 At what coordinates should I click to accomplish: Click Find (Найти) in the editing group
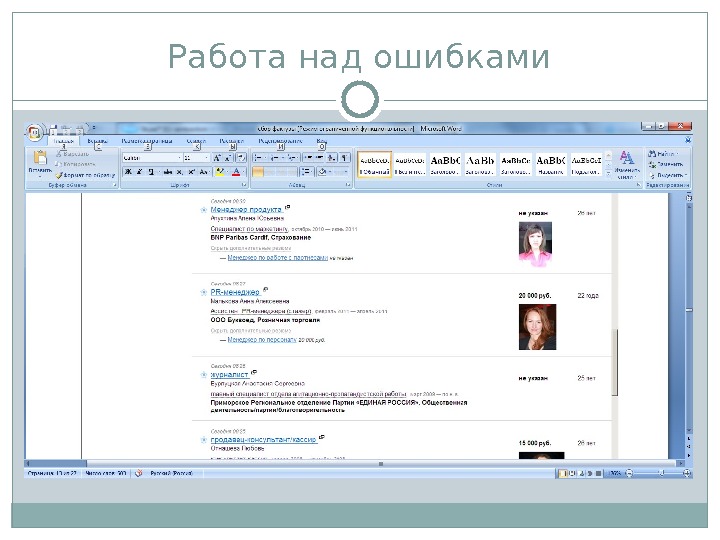click(663, 153)
